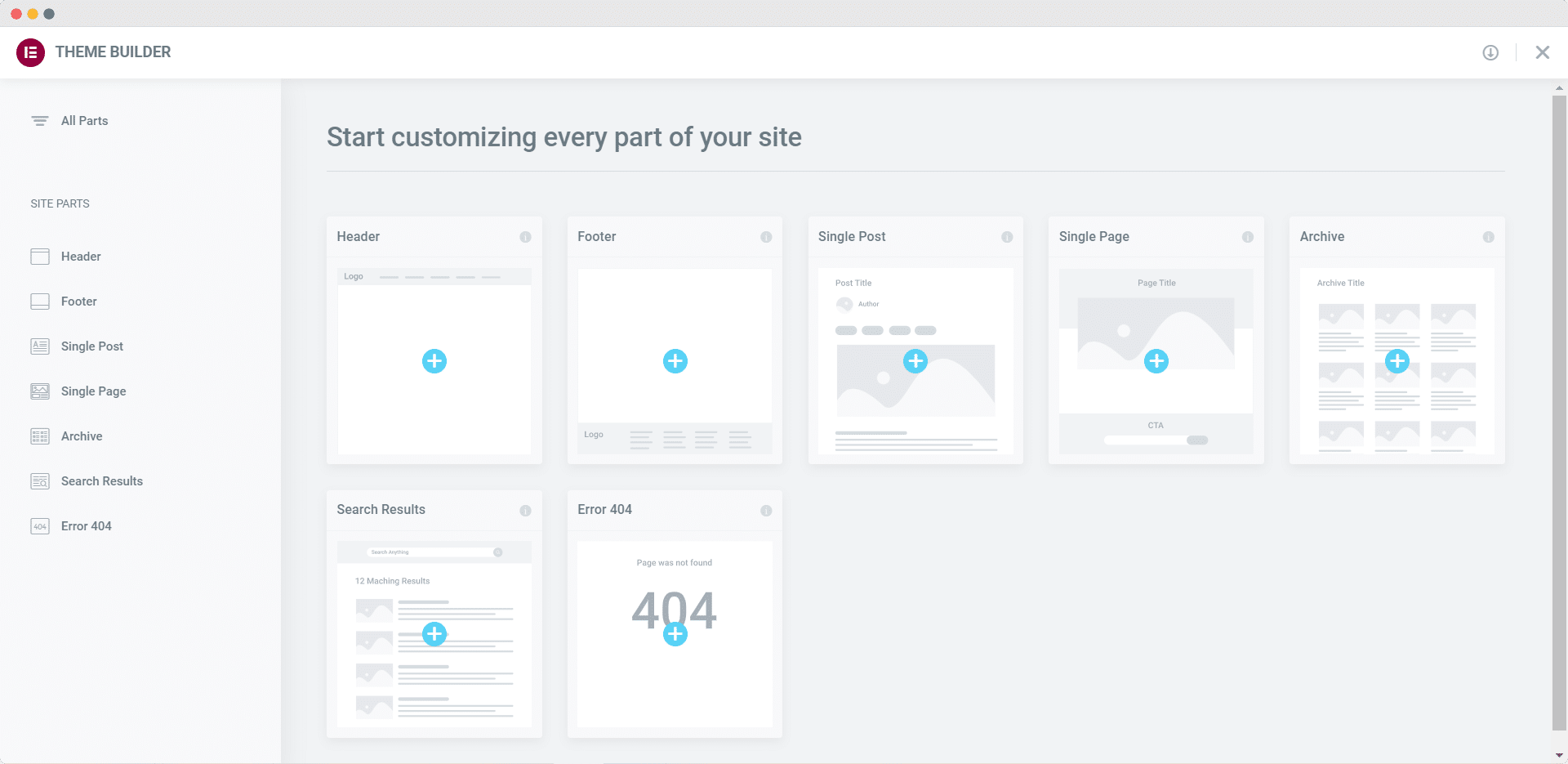Add Error 404 template with plus icon
The height and width of the screenshot is (764, 1568).
point(675,634)
